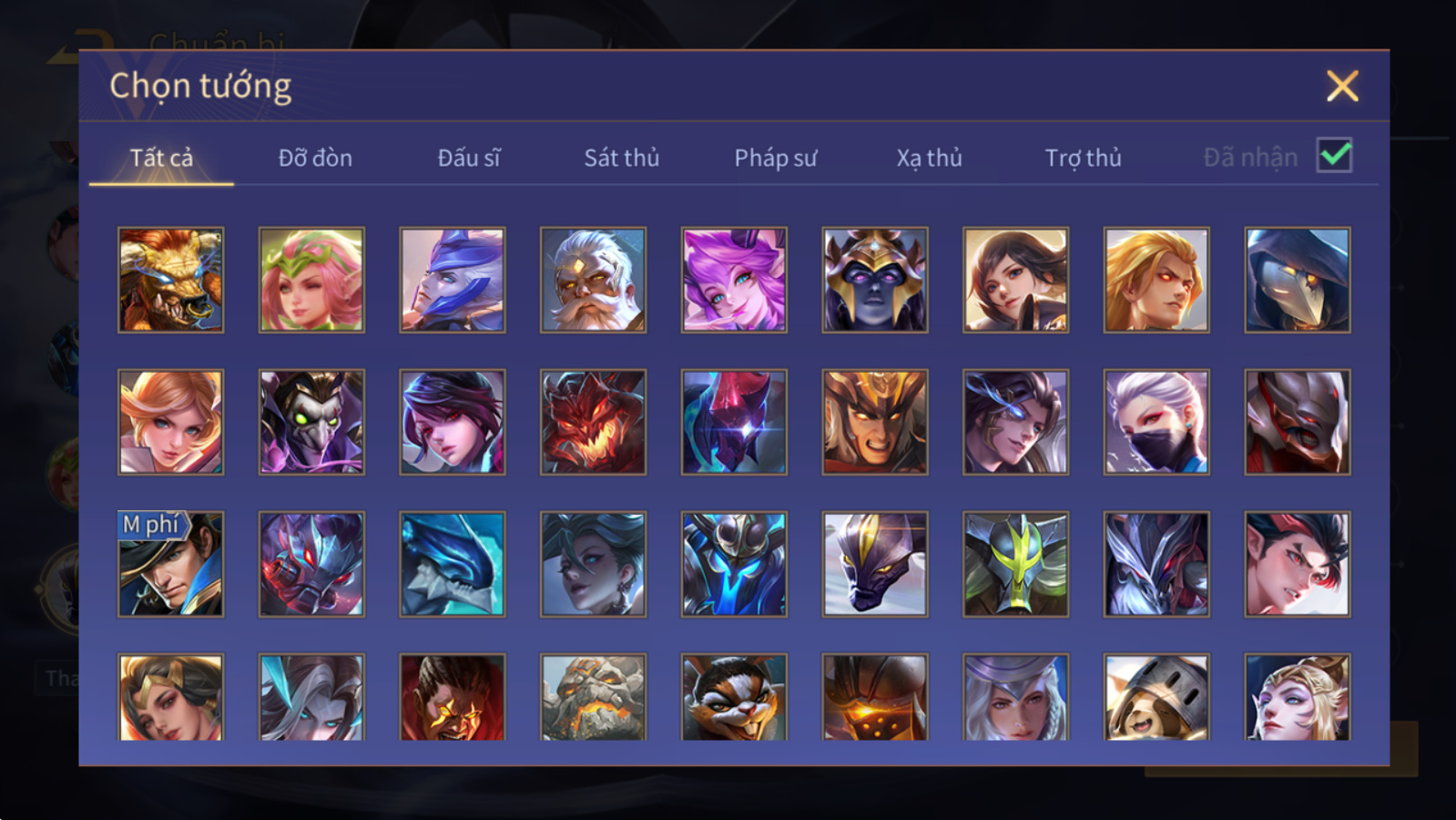Image resolution: width=1456 pixels, height=820 pixels.
Task: Pick the hooded plague-mask hero
Action: click(x=1298, y=280)
